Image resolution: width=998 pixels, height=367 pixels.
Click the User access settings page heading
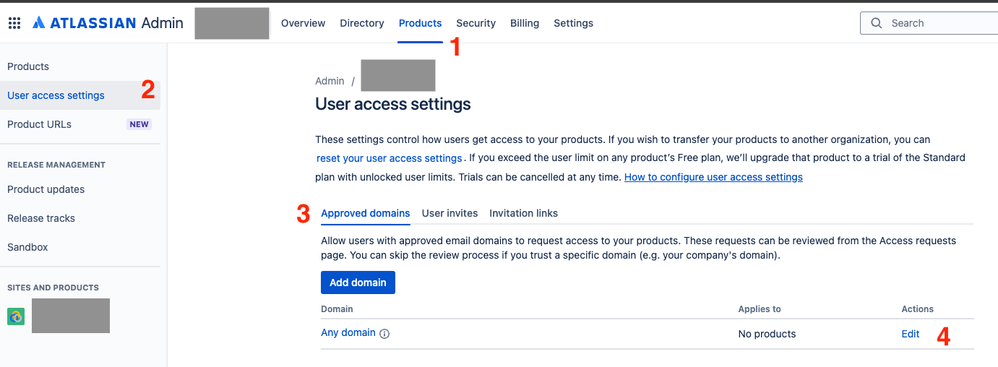[x=393, y=104]
